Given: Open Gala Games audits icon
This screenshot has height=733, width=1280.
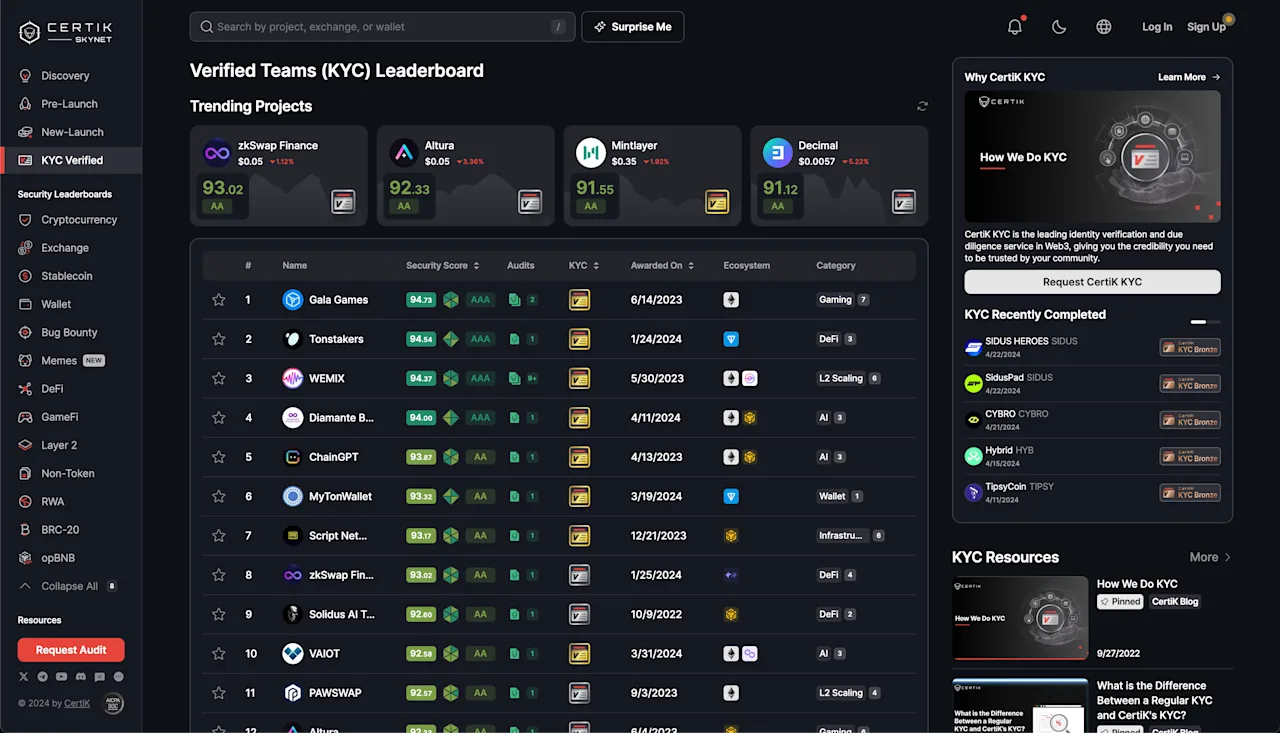Looking at the screenshot, I should pyautogui.click(x=514, y=300).
